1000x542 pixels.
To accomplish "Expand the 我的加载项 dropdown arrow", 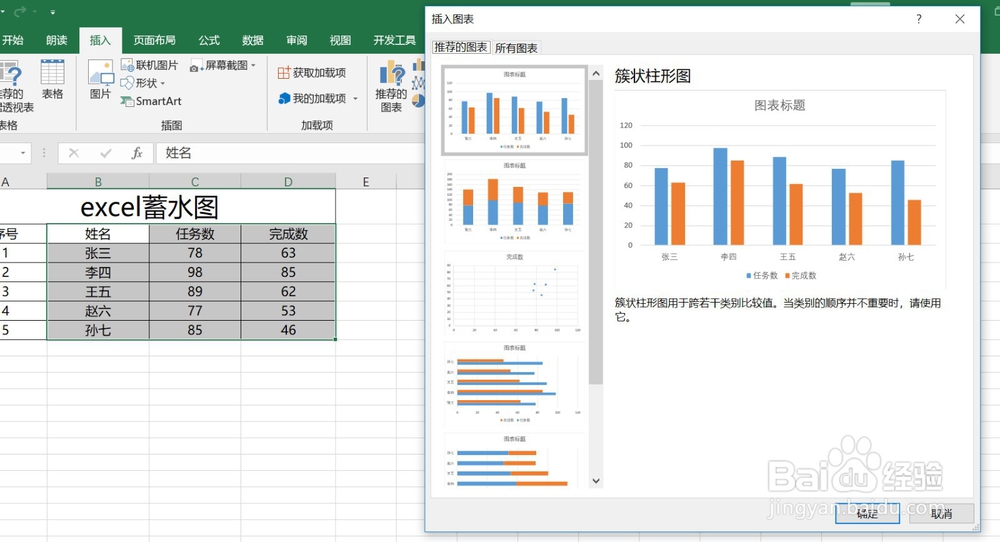I will (x=355, y=98).
